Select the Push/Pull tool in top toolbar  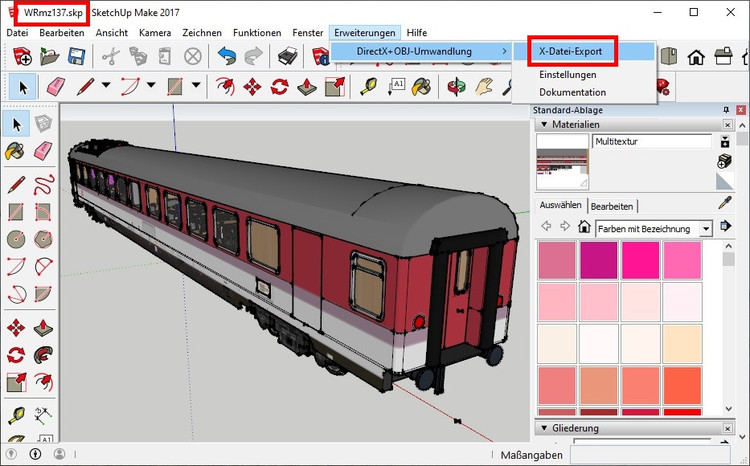307,87
